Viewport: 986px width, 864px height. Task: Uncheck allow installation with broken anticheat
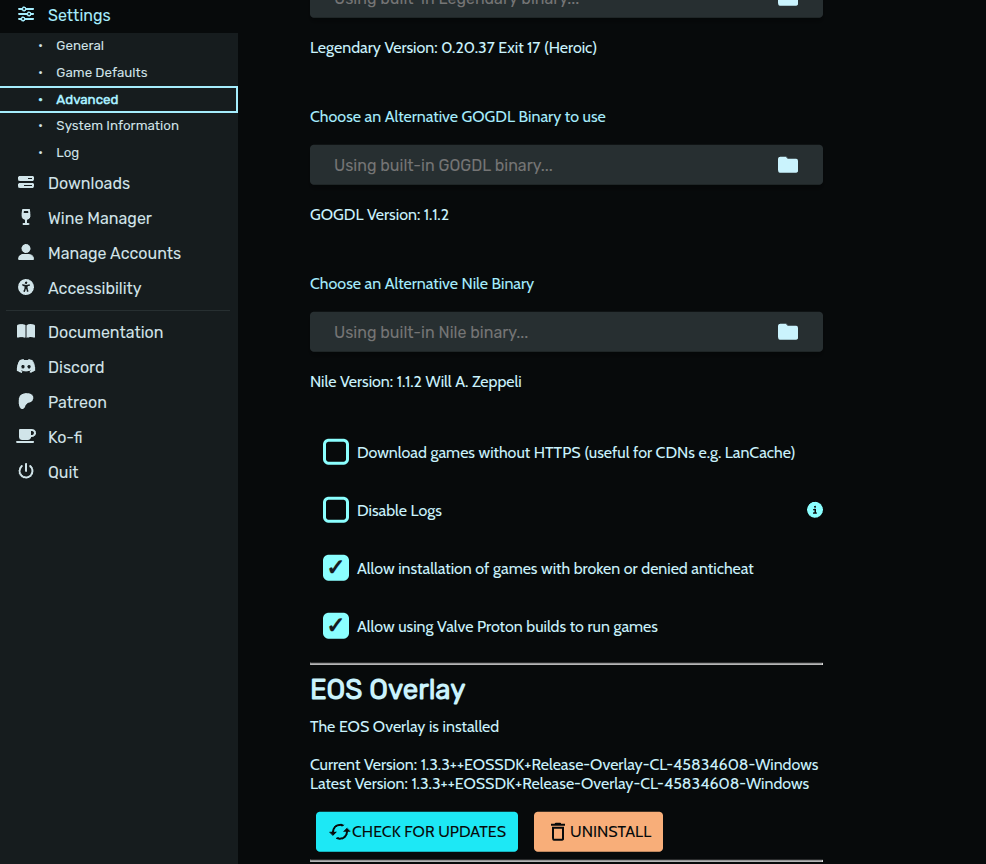(x=336, y=568)
